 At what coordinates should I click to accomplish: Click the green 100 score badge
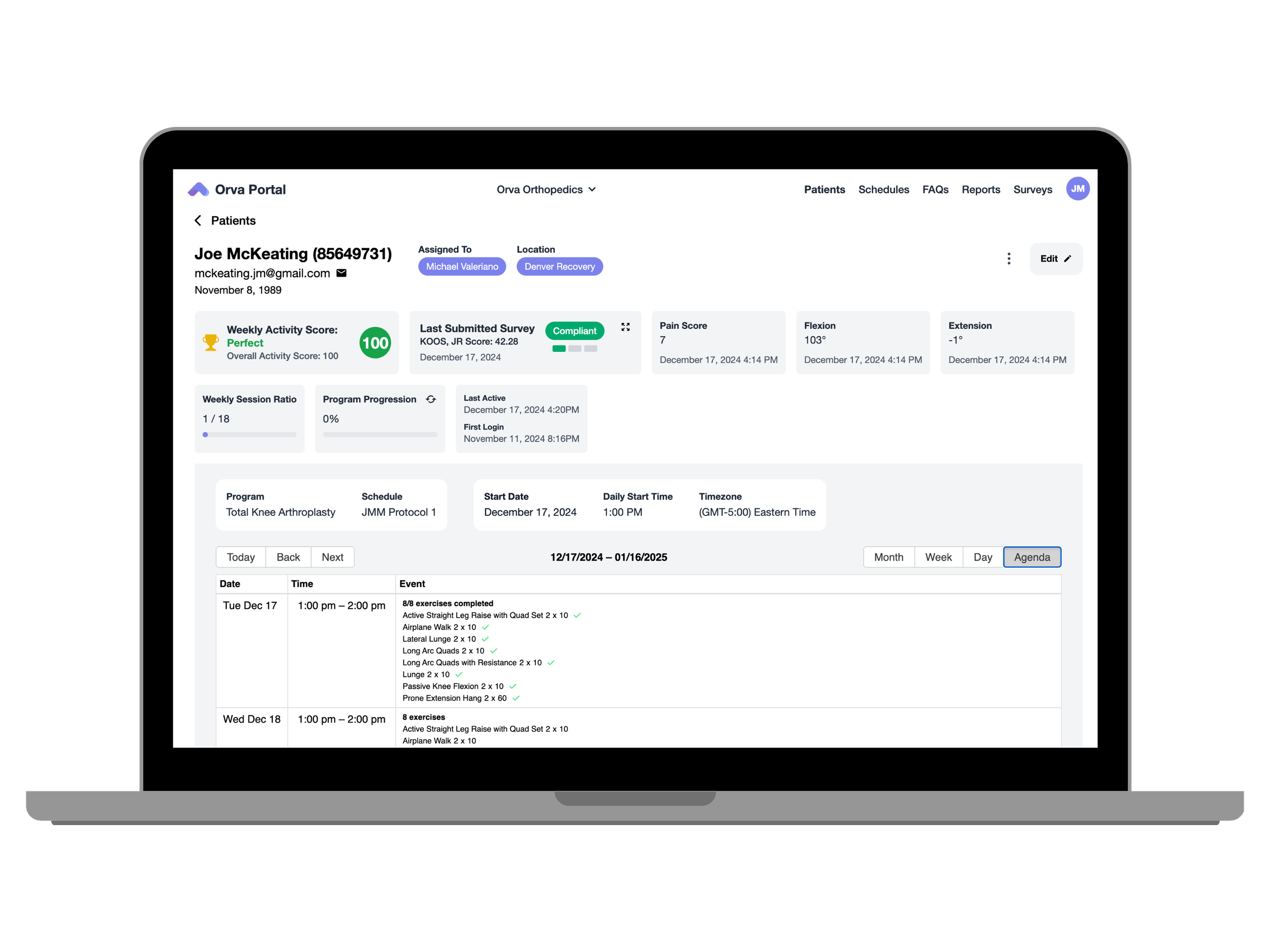click(375, 343)
